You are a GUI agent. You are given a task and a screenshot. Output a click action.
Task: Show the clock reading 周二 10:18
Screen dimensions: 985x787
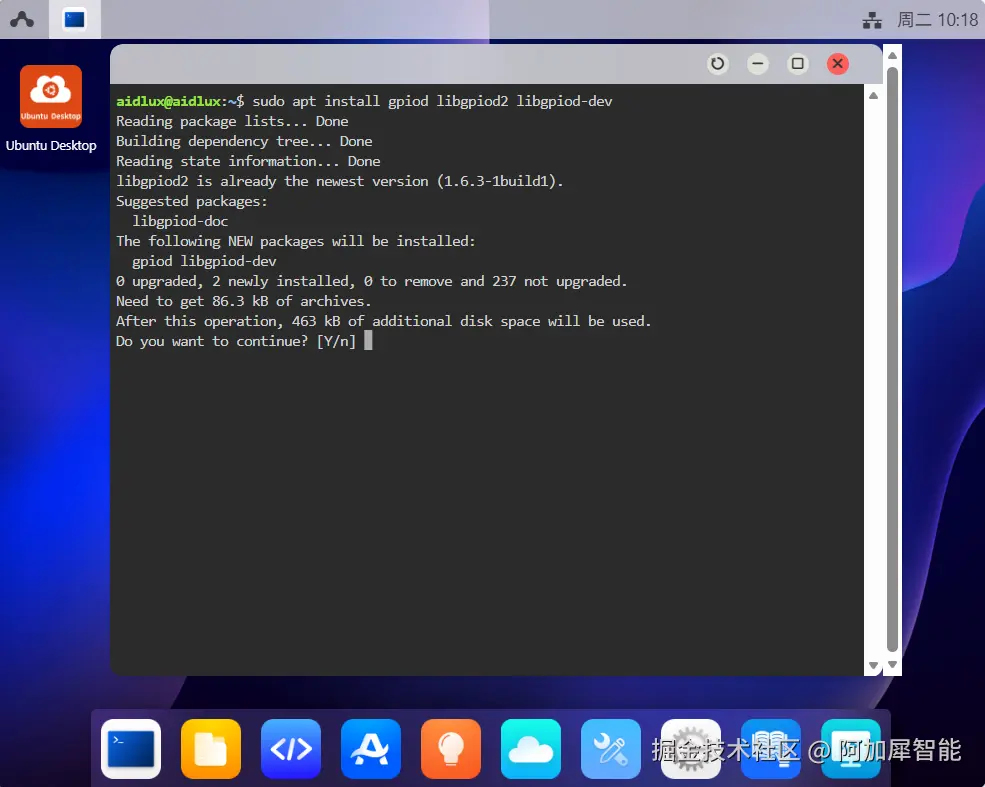(x=937, y=20)
